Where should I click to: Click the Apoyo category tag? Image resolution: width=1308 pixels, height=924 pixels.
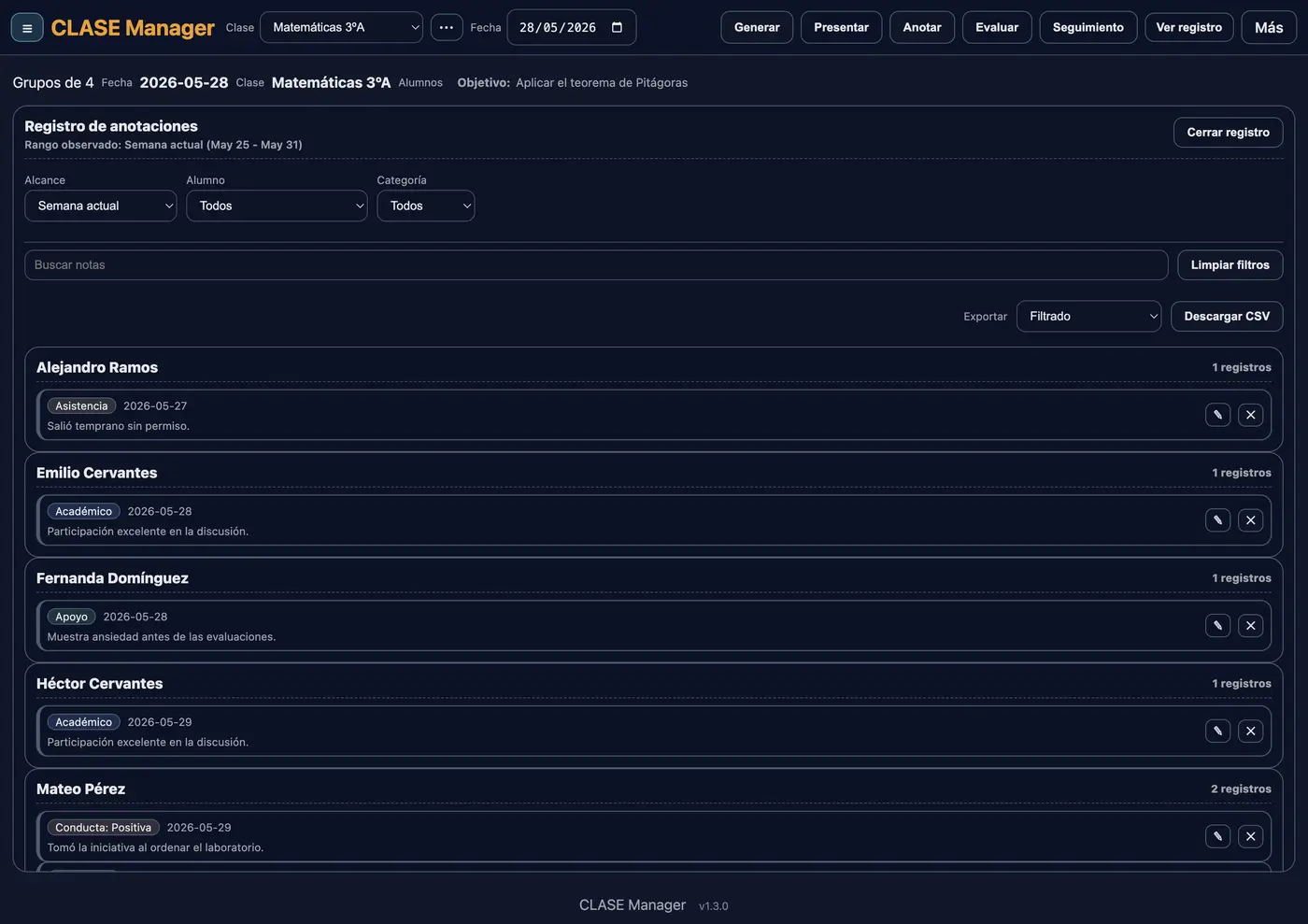tap(71, 618)
